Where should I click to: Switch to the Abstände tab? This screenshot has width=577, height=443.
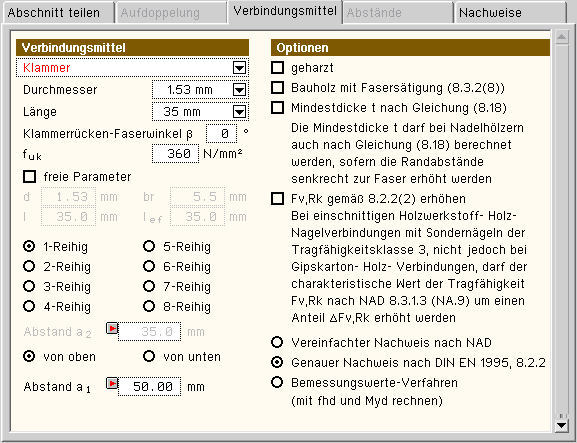pyautogui.click(x=398, y=13)
